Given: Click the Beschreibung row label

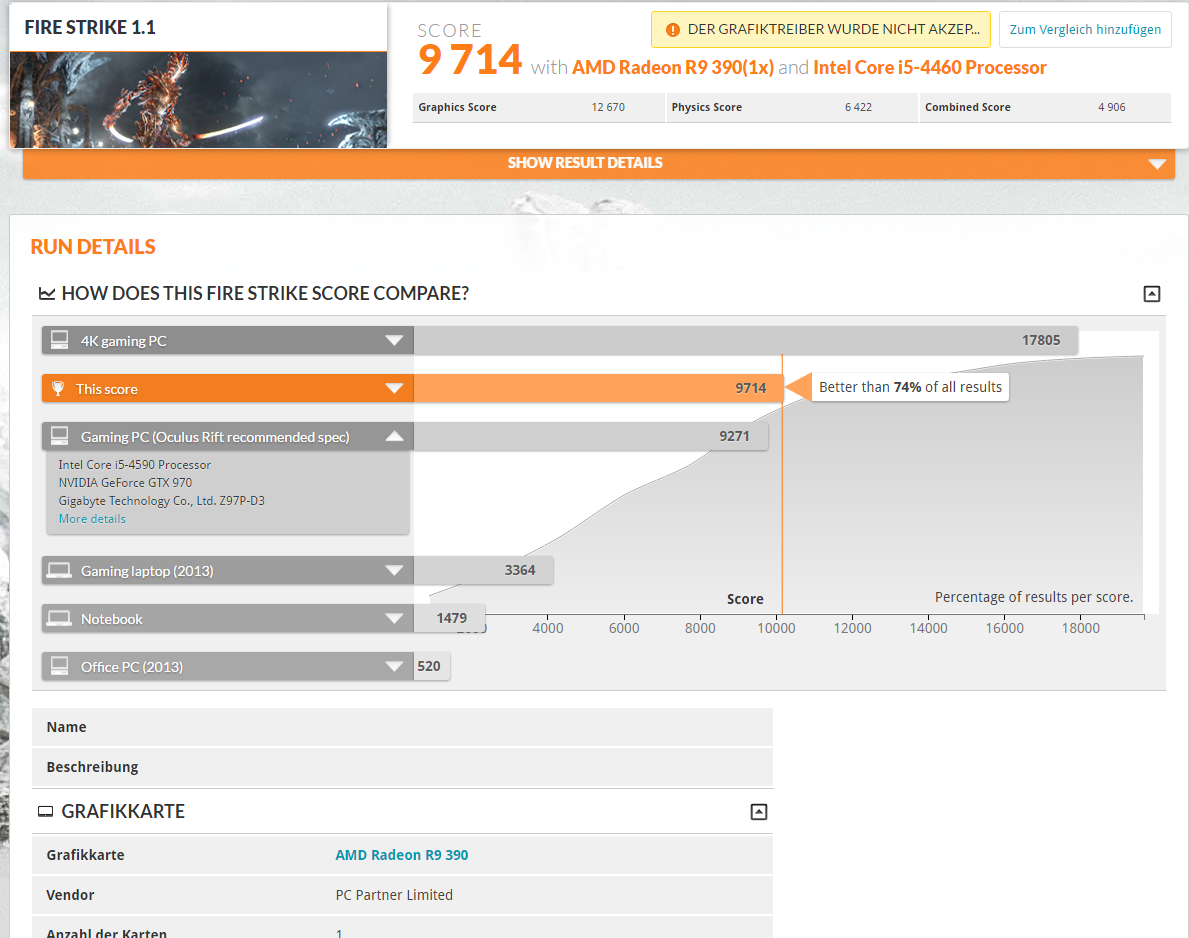Looking at the screenshot, I should click(x=93, y=767).
